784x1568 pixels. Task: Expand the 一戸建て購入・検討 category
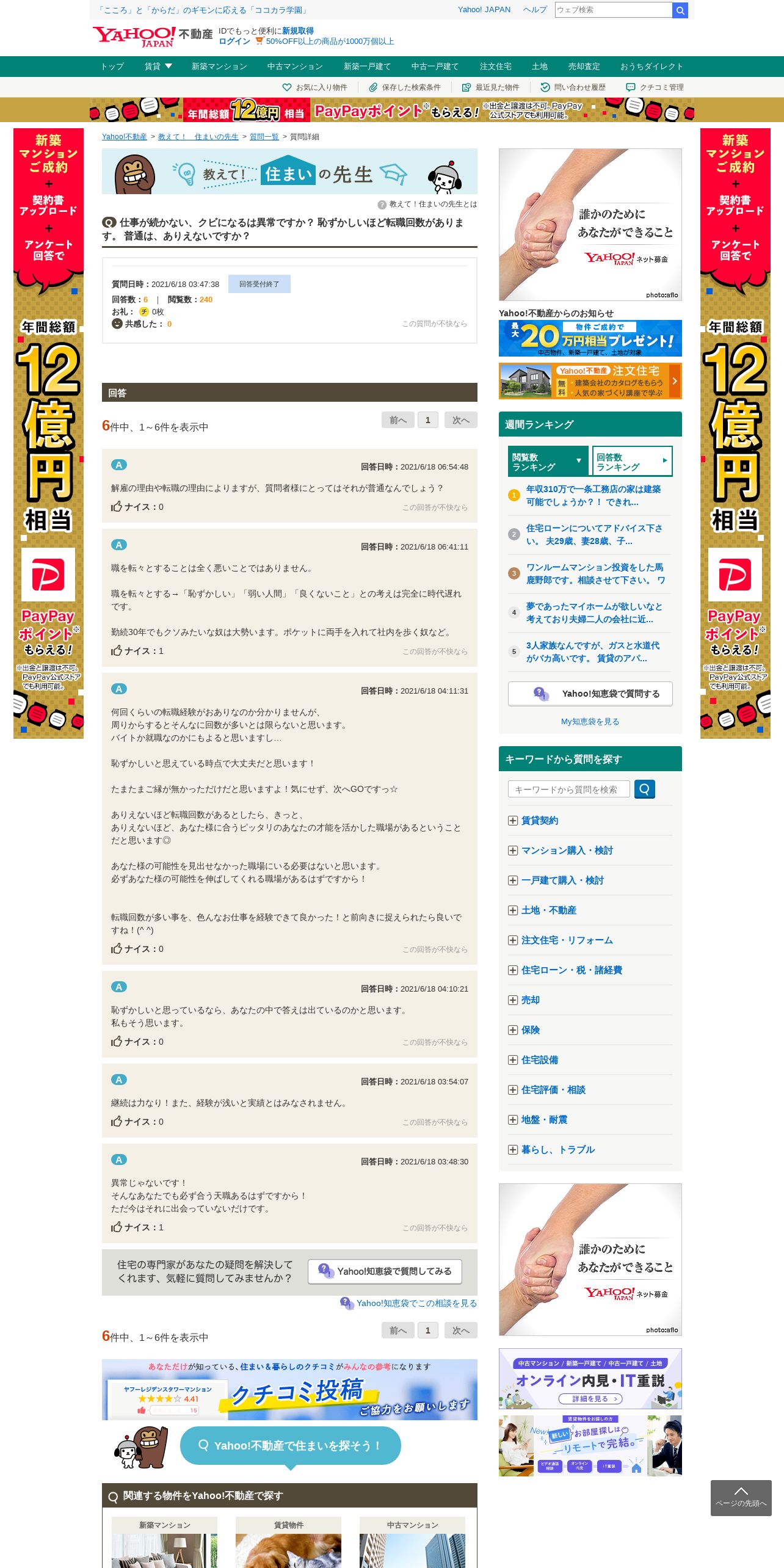(513, 880)
